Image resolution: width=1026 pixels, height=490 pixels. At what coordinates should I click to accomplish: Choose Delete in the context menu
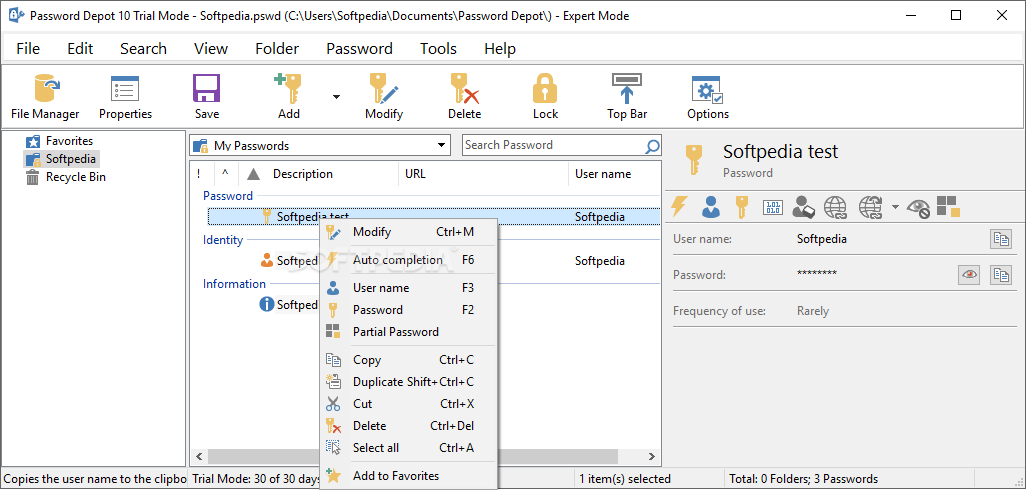tap(408, 426)
